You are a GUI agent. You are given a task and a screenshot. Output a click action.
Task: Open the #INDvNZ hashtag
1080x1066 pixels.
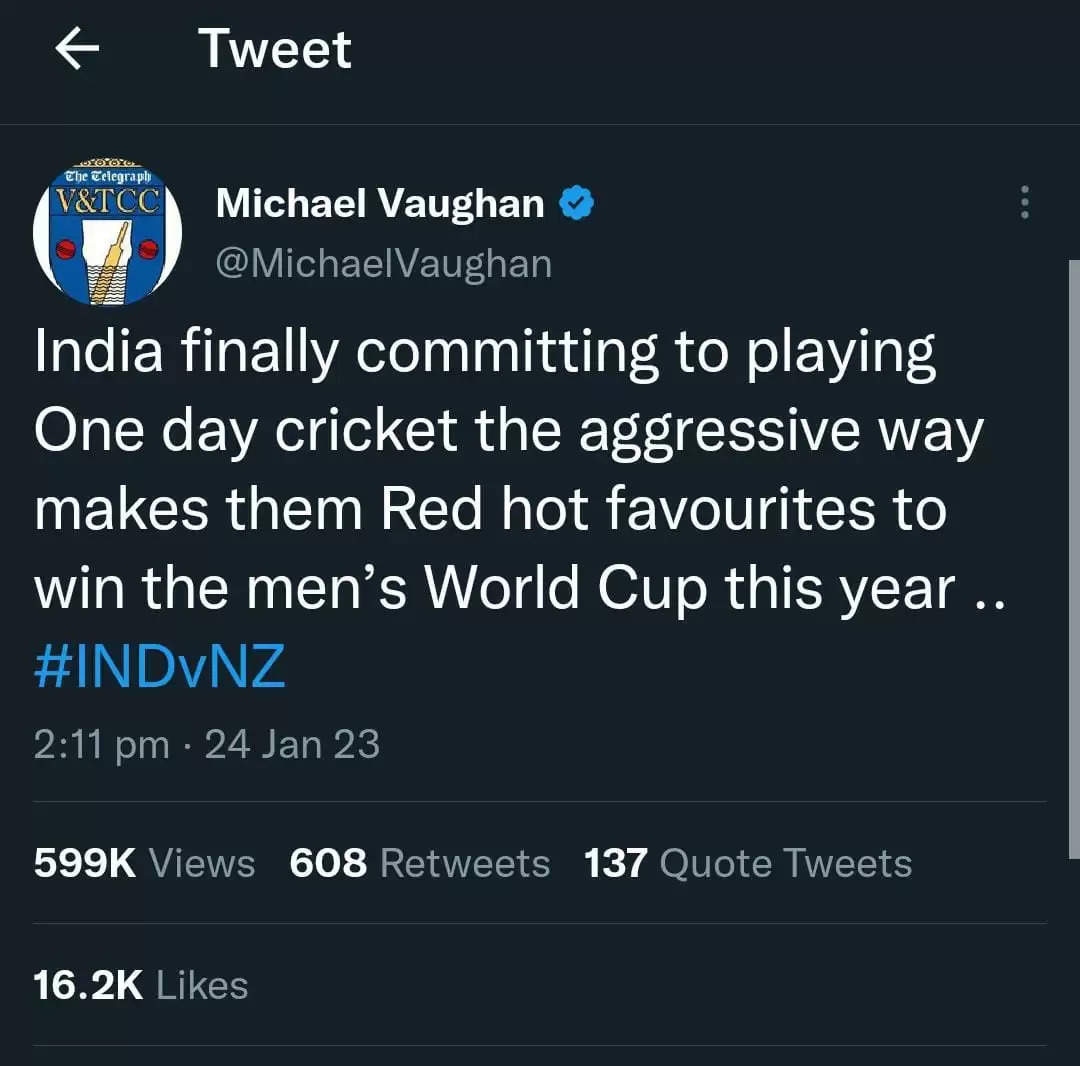click(x=159, y=666)
